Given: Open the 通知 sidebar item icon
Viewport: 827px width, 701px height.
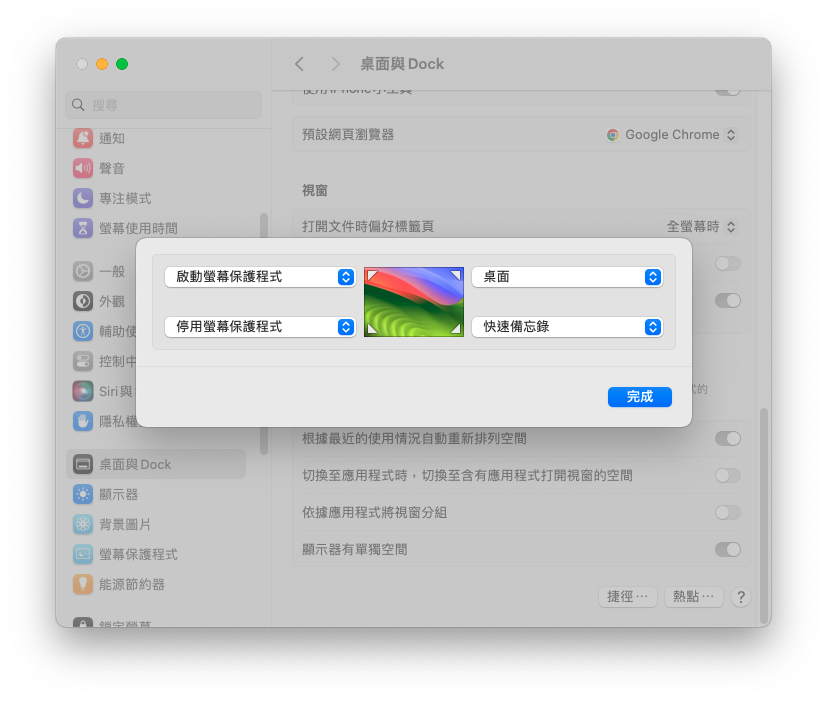Looking at the screenshot, I should tap(83, 138).
